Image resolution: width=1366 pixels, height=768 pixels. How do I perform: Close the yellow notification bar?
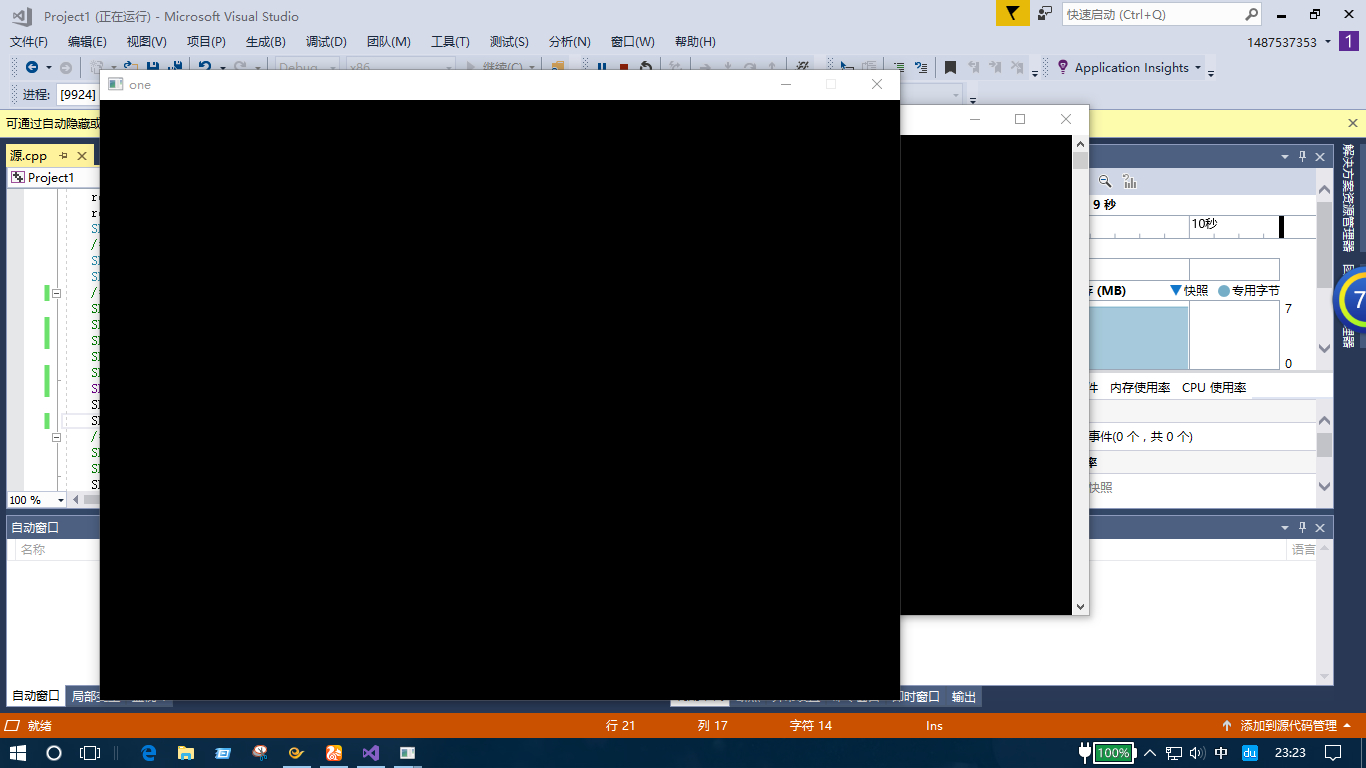point(1353,124)
